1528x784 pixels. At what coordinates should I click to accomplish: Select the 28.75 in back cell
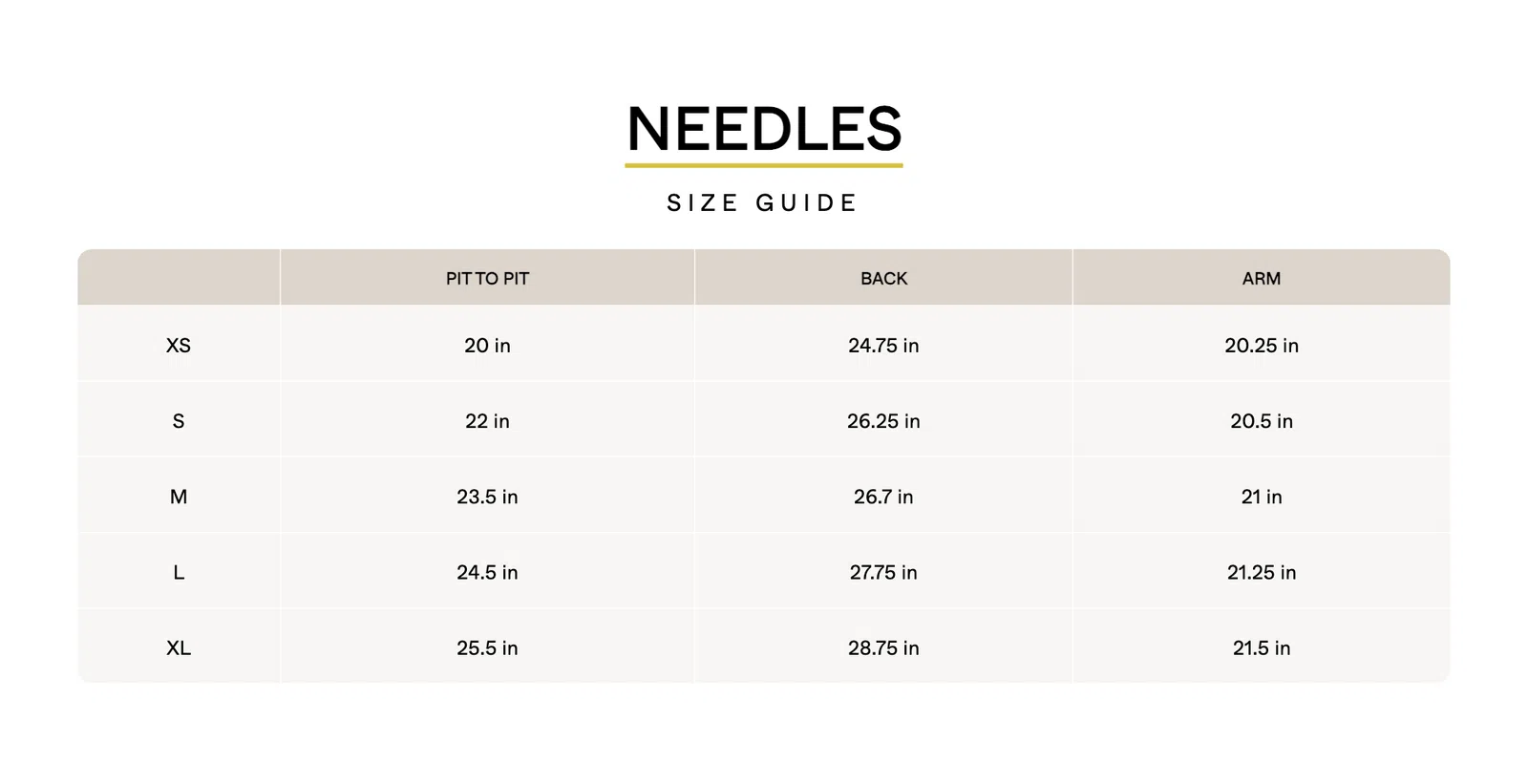(x=883, y=647)
